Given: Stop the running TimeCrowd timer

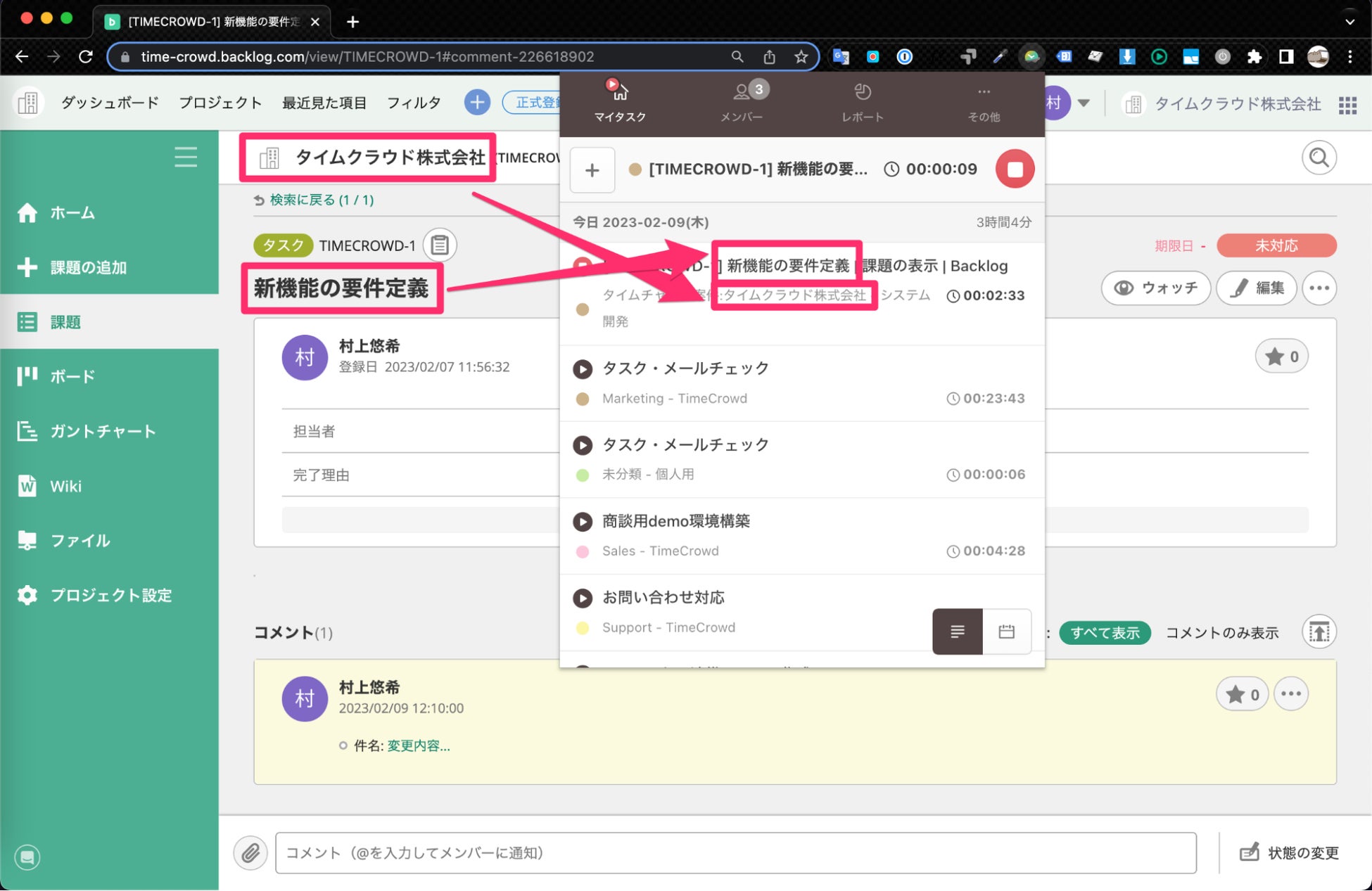Looking at the screenshot, I should click(x=1014, y=169).
